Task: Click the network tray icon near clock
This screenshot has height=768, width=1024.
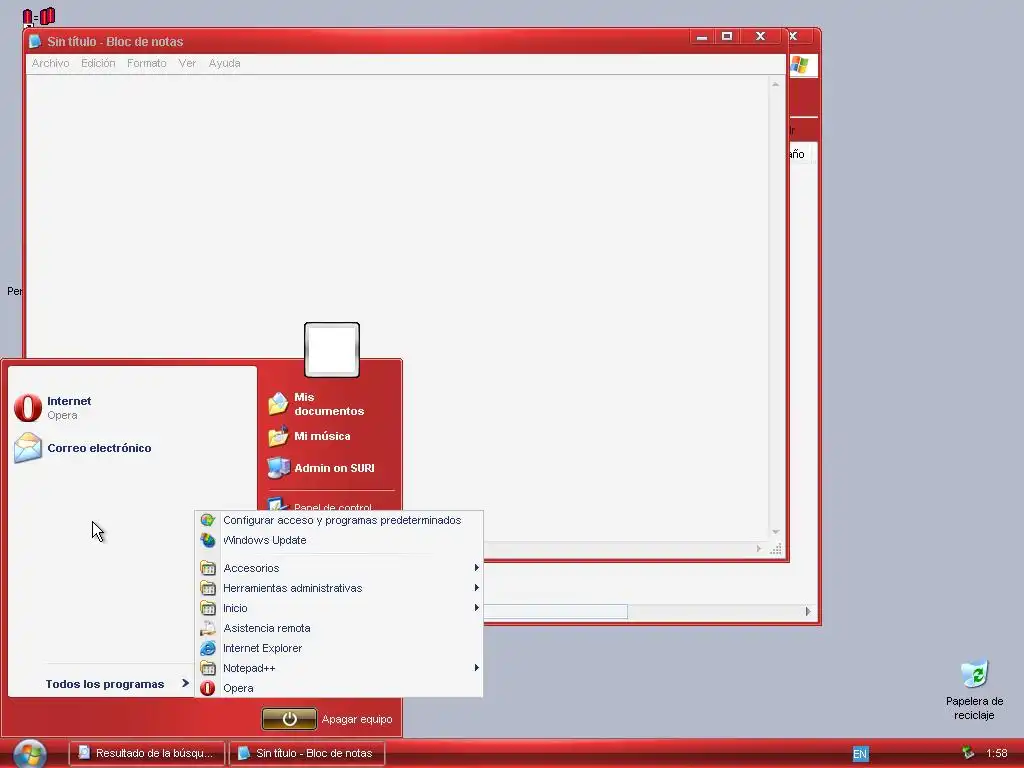Action: (968, 753)
